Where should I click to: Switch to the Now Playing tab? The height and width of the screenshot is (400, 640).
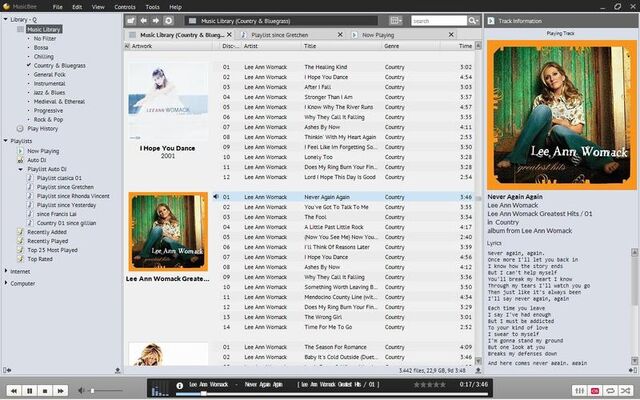tap(378, 35)
